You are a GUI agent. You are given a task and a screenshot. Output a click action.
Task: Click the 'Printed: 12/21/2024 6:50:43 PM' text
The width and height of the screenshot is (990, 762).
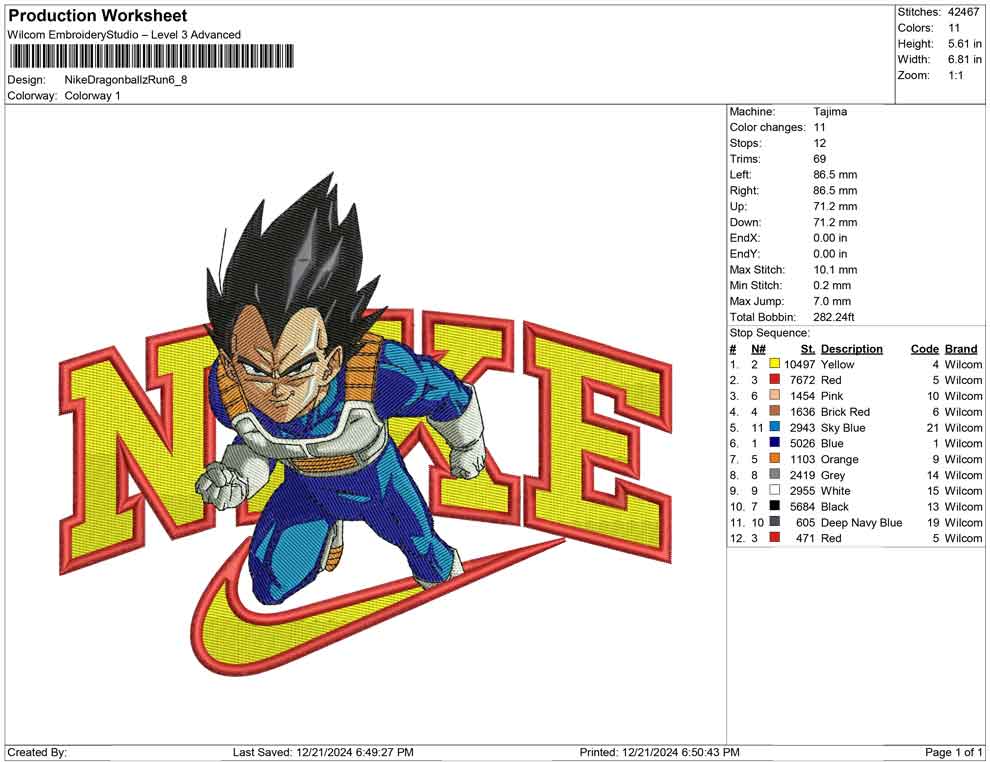coord(659,752)
